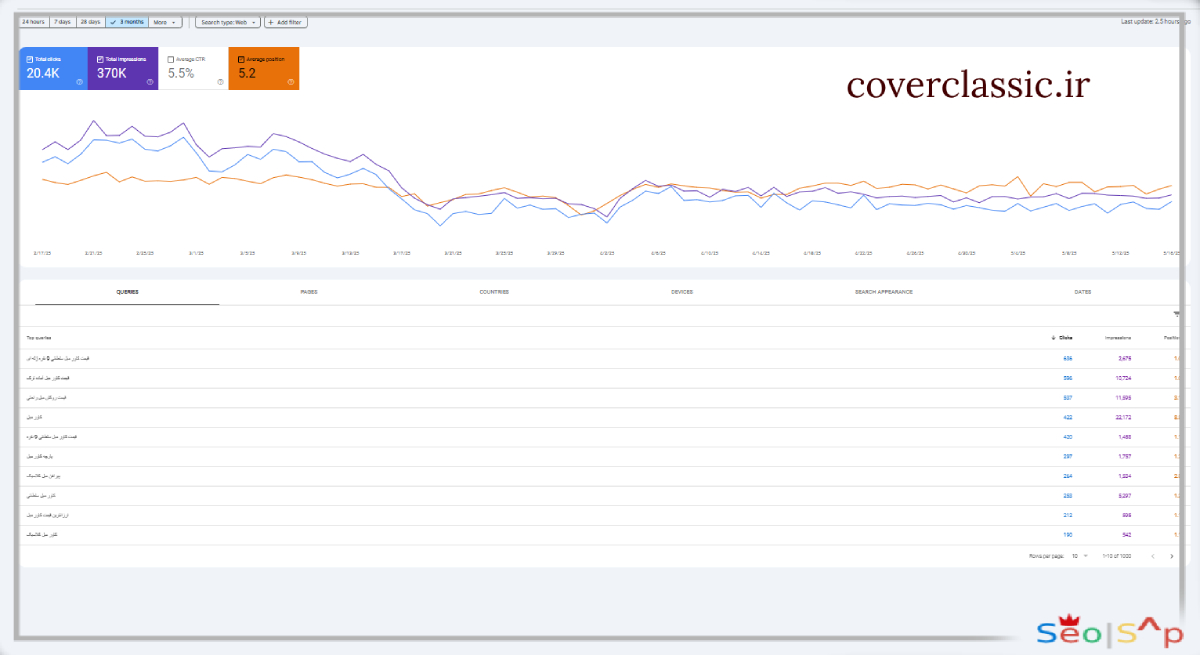Sort table by the Clicks column header
The image size is (1200, 655).
click(1062, 338)
